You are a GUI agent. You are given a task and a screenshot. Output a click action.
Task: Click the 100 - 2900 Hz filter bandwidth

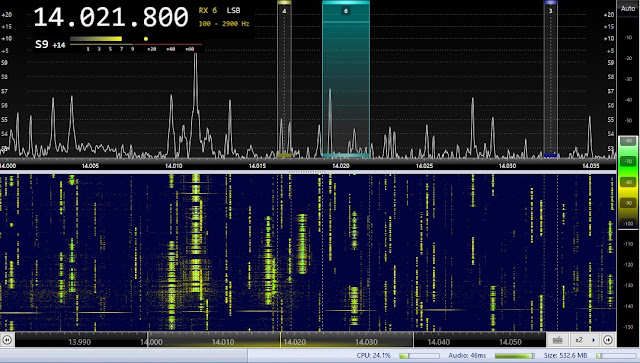click(x=224, y=24)
